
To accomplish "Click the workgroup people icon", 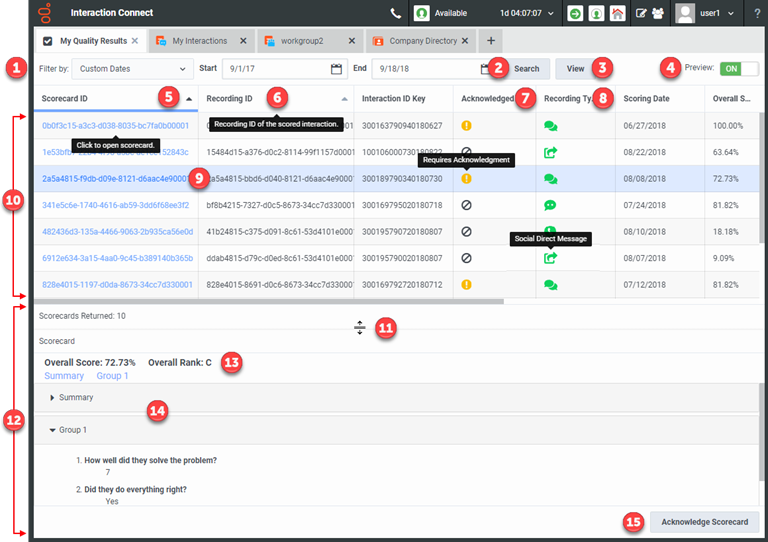I will (658, 14).
